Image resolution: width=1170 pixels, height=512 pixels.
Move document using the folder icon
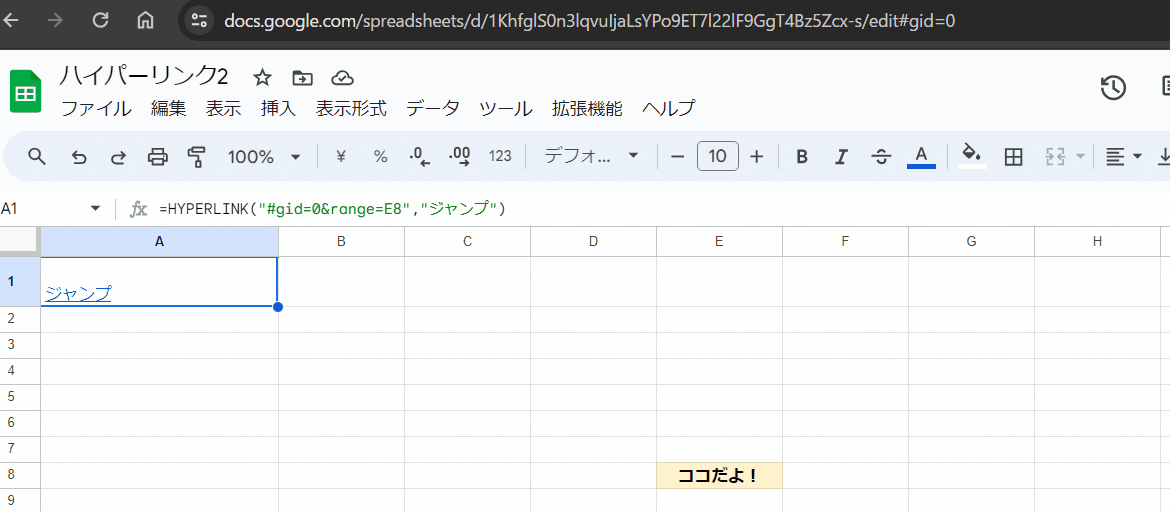[x=302, y=78]
